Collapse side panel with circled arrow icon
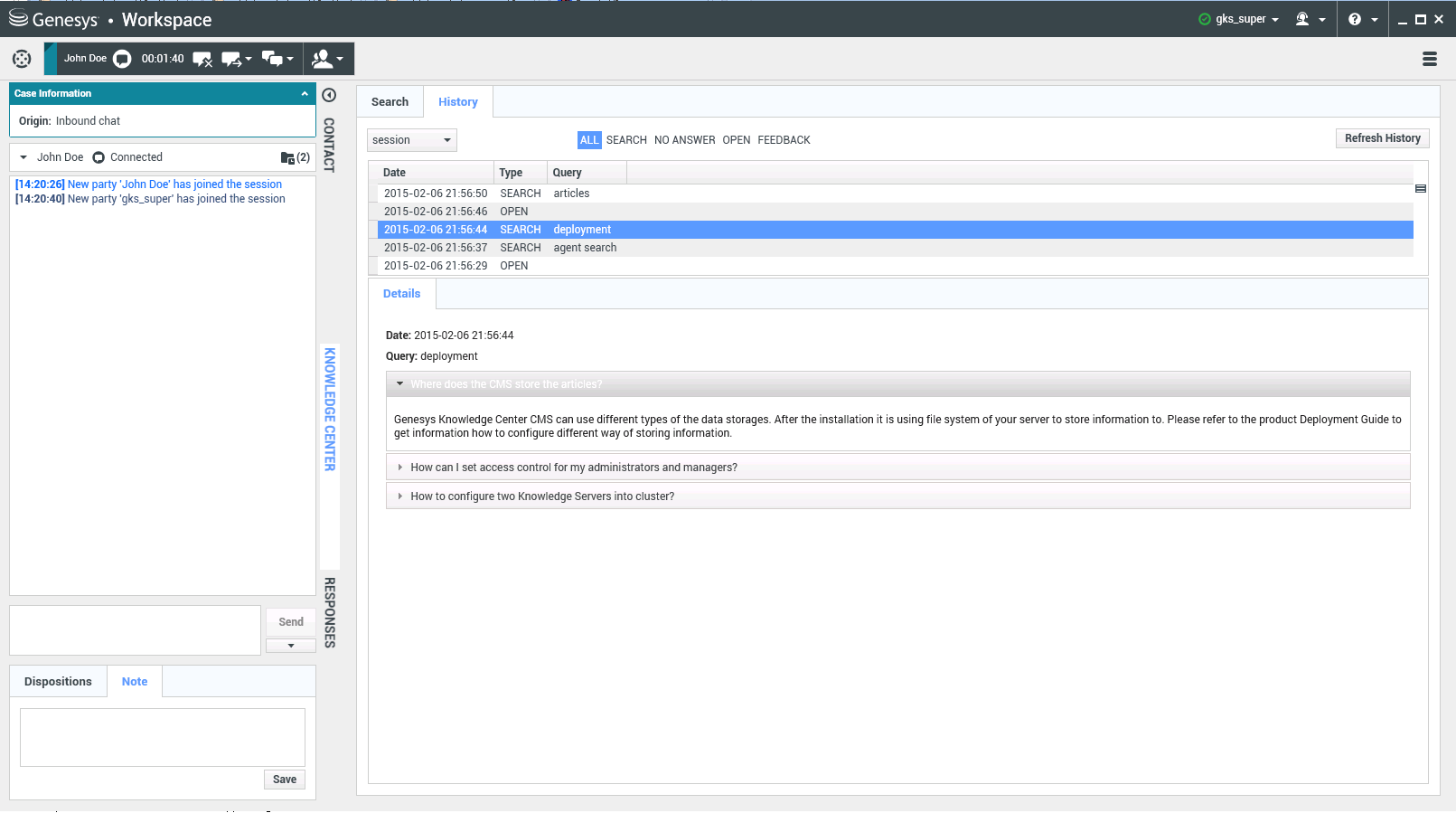Screen dimensions: 1456x813 pos(329,95)
